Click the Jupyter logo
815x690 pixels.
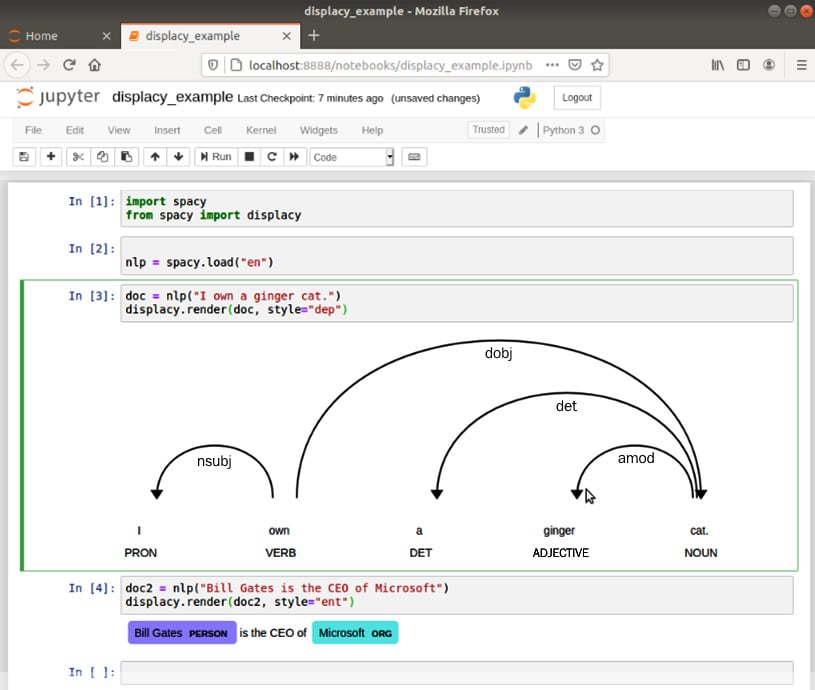click(x=57, y=97)
